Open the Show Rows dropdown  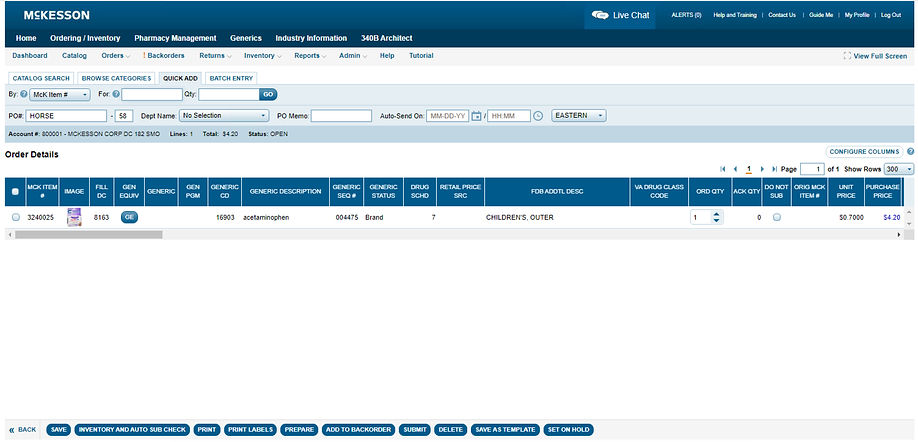(x=899, y=169)
